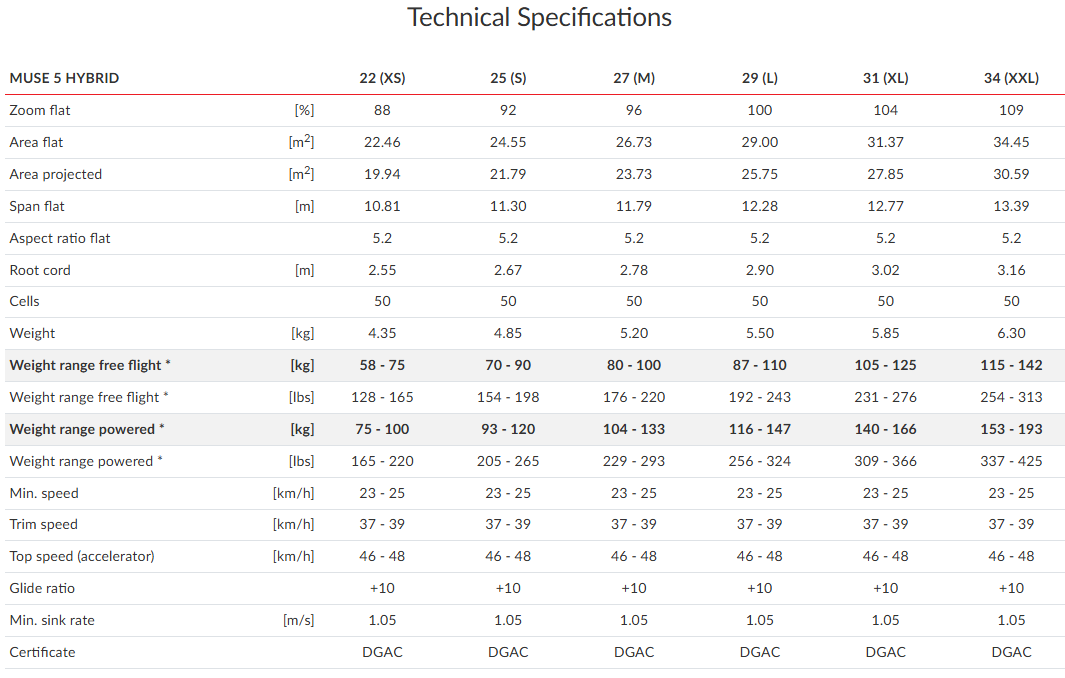This screenshot has height=678, width=1065.
Task: Click the Technical Specifications heading
Action: [x=539, y=18]
